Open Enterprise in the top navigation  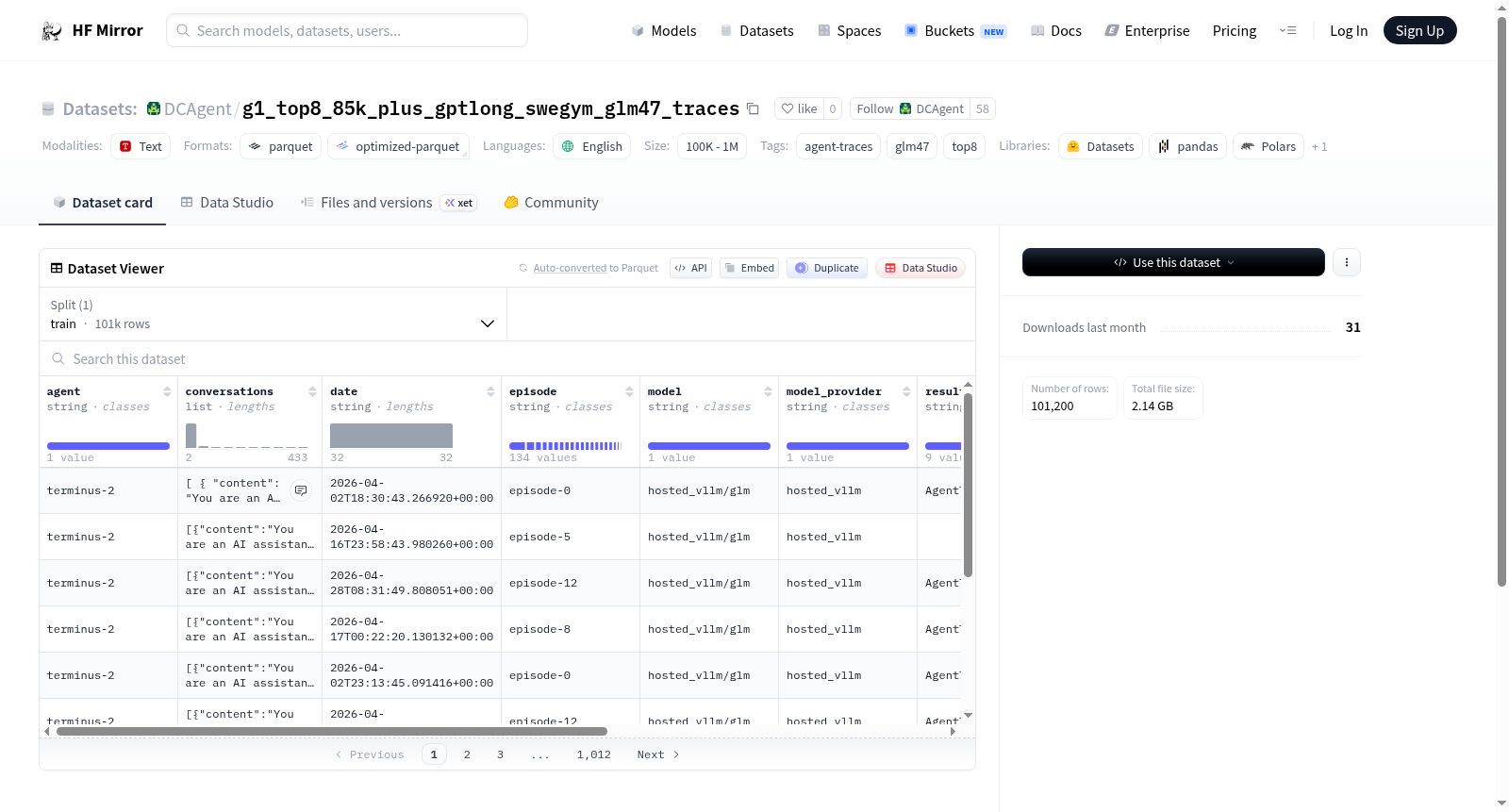pos(1147,30)
